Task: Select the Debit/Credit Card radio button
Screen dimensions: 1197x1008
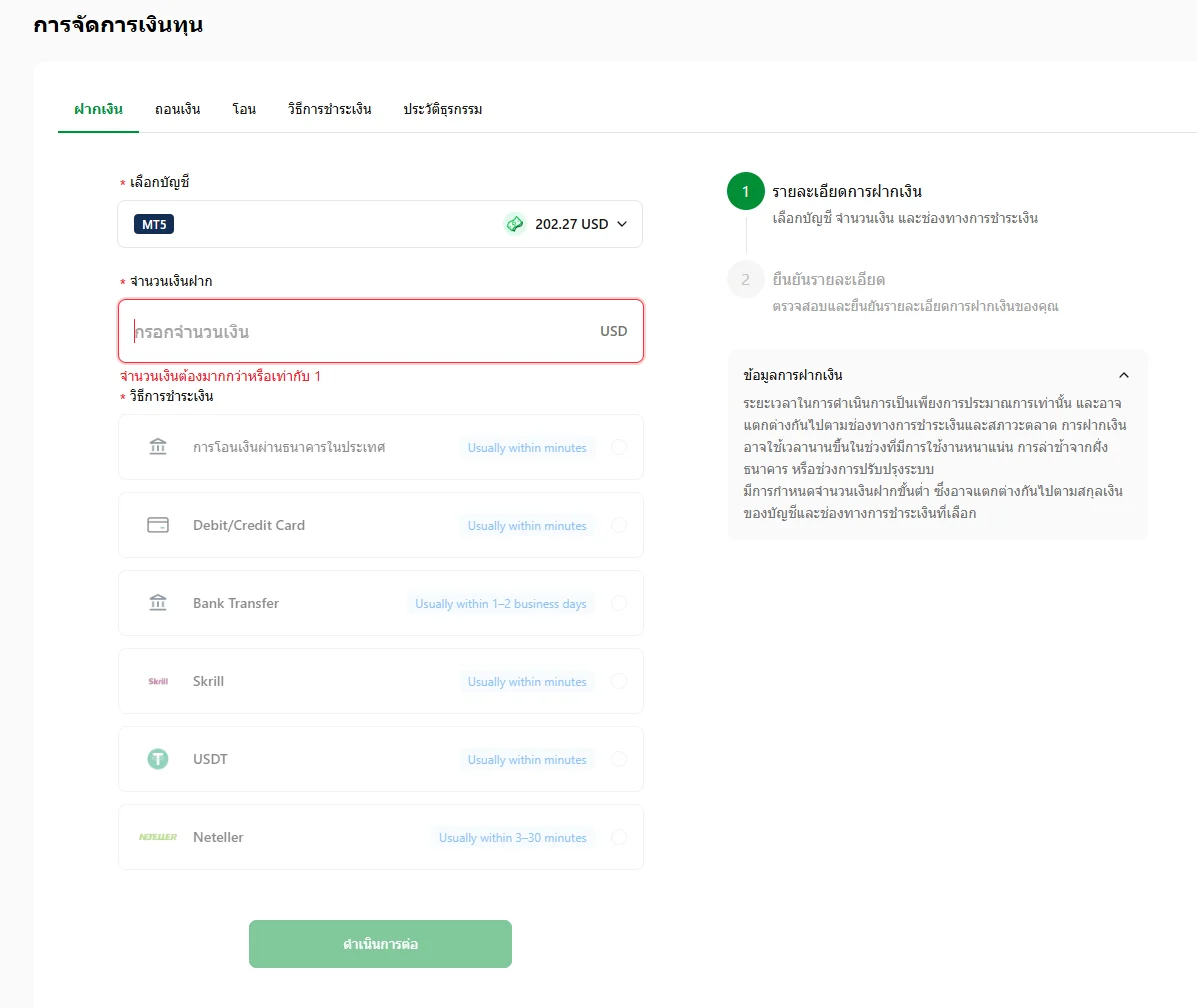Action: (619, 525)
